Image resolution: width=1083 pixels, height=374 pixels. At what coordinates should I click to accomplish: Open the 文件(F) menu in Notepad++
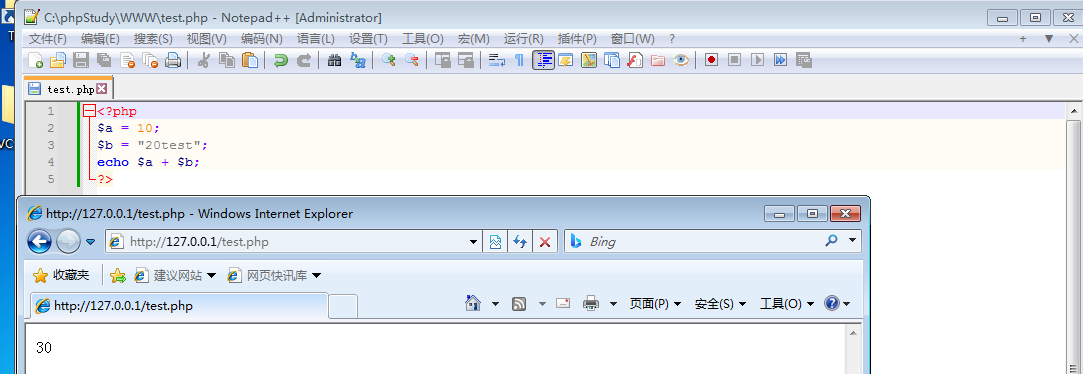point(48,39)
